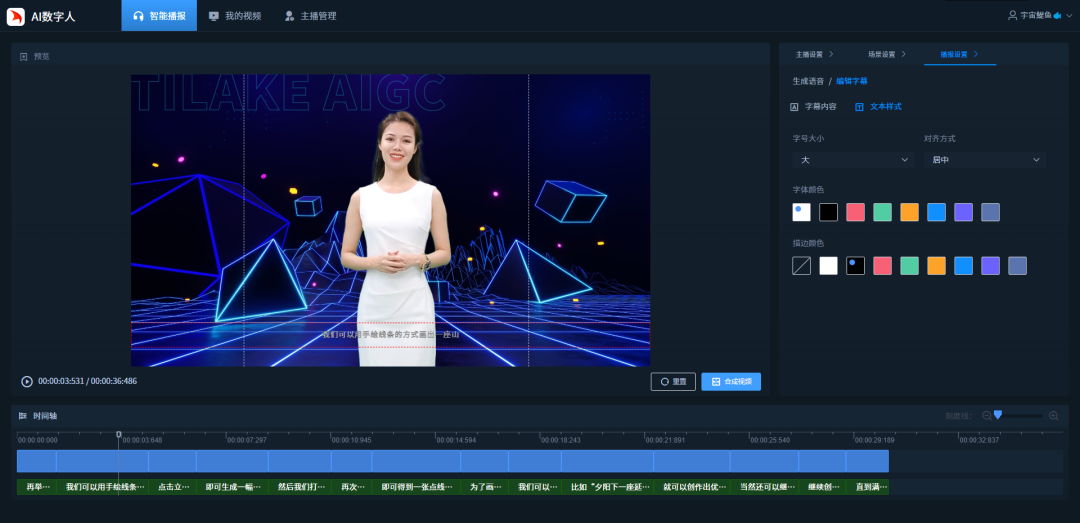The width and height of the screenshot is (1080, 523).
Task: Select subtitle clip 然后我们打…
Action: 300,487
